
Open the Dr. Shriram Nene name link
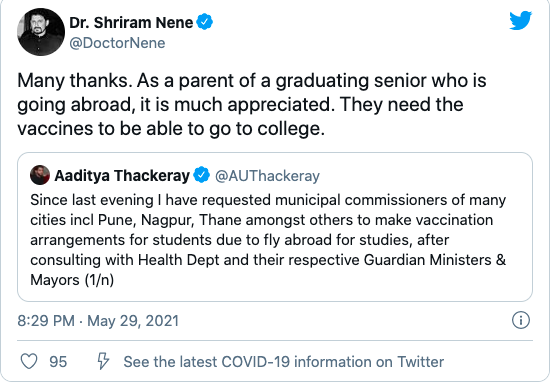(131, 23)
